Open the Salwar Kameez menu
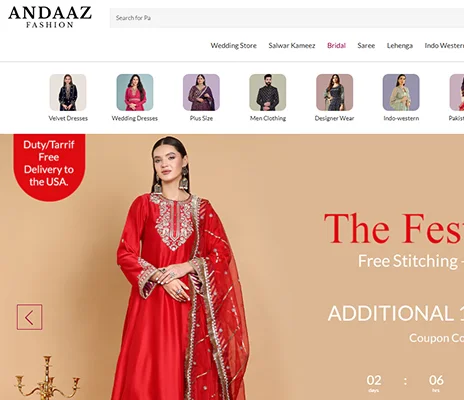This screenshot has width=464, height=400. tap(292, 46)
